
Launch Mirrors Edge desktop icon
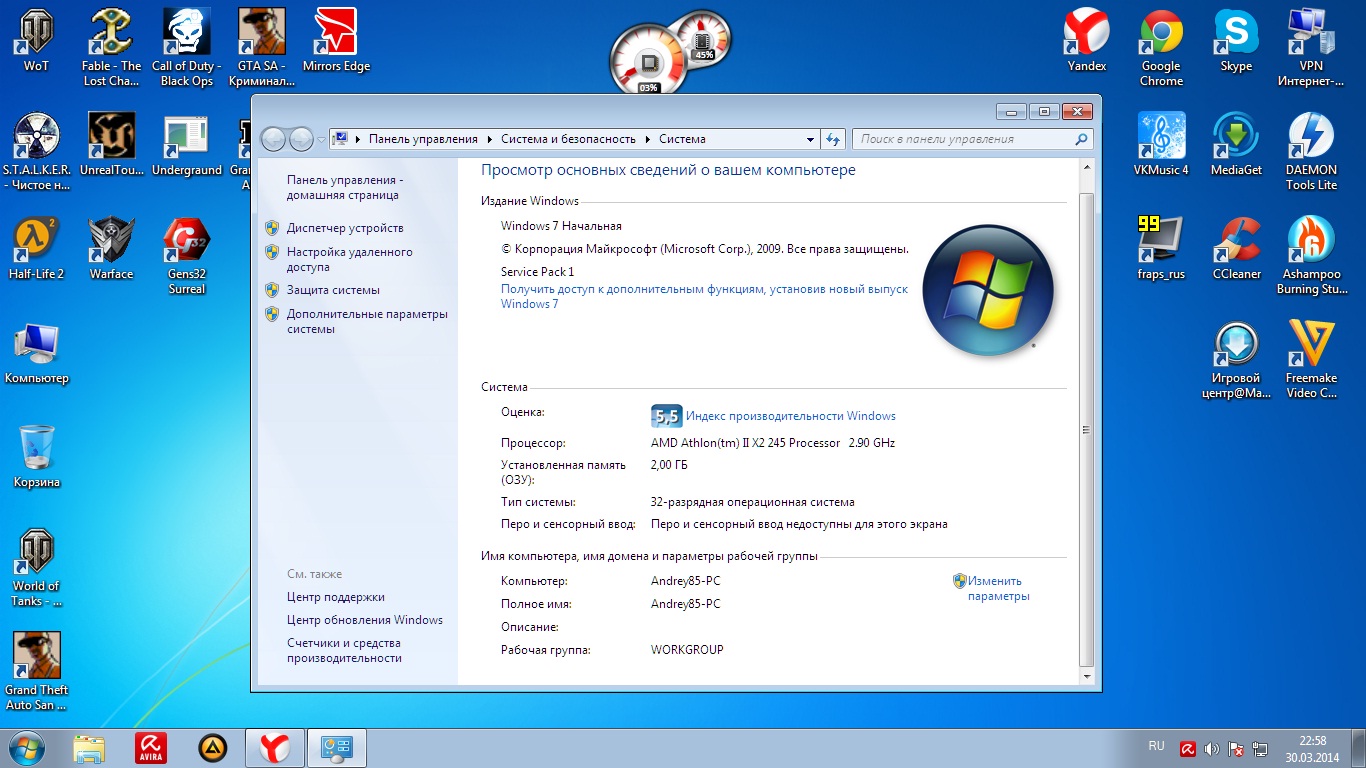coord(336,42)
